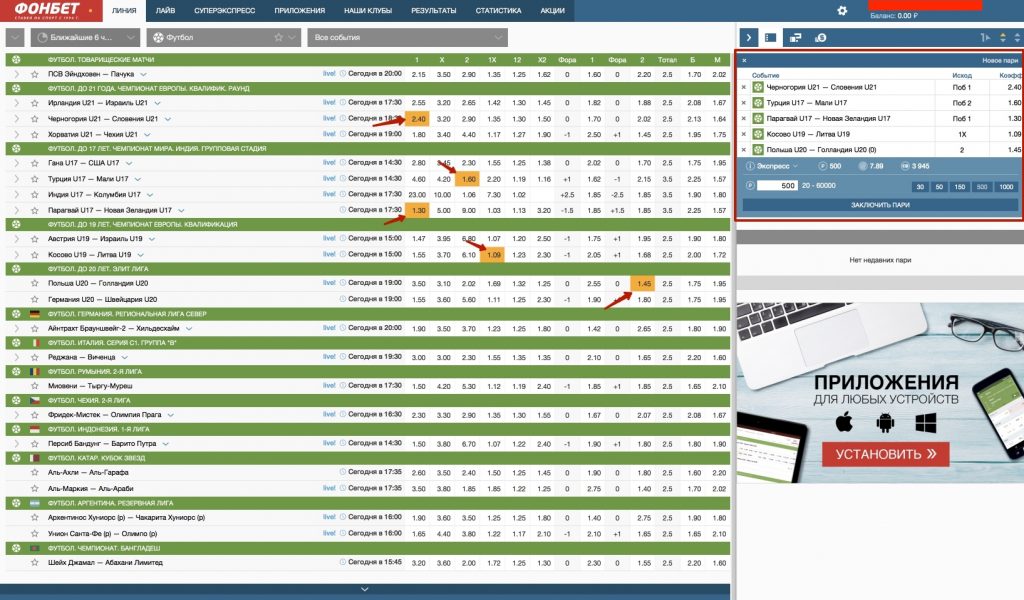Remove Косово U19 — Литва U19 from slip

[743, 133]
